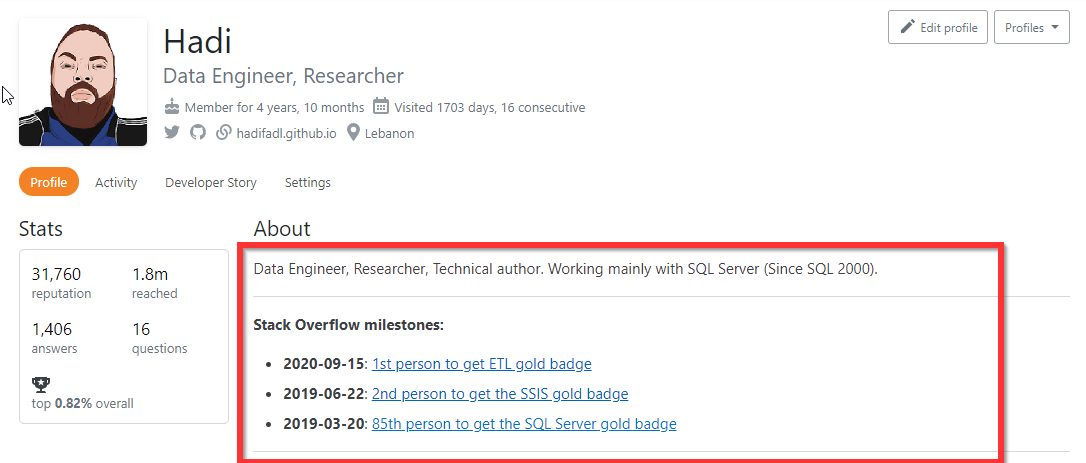Go to the Settings tab
The image size is (1086, 463).
(308, 183)
